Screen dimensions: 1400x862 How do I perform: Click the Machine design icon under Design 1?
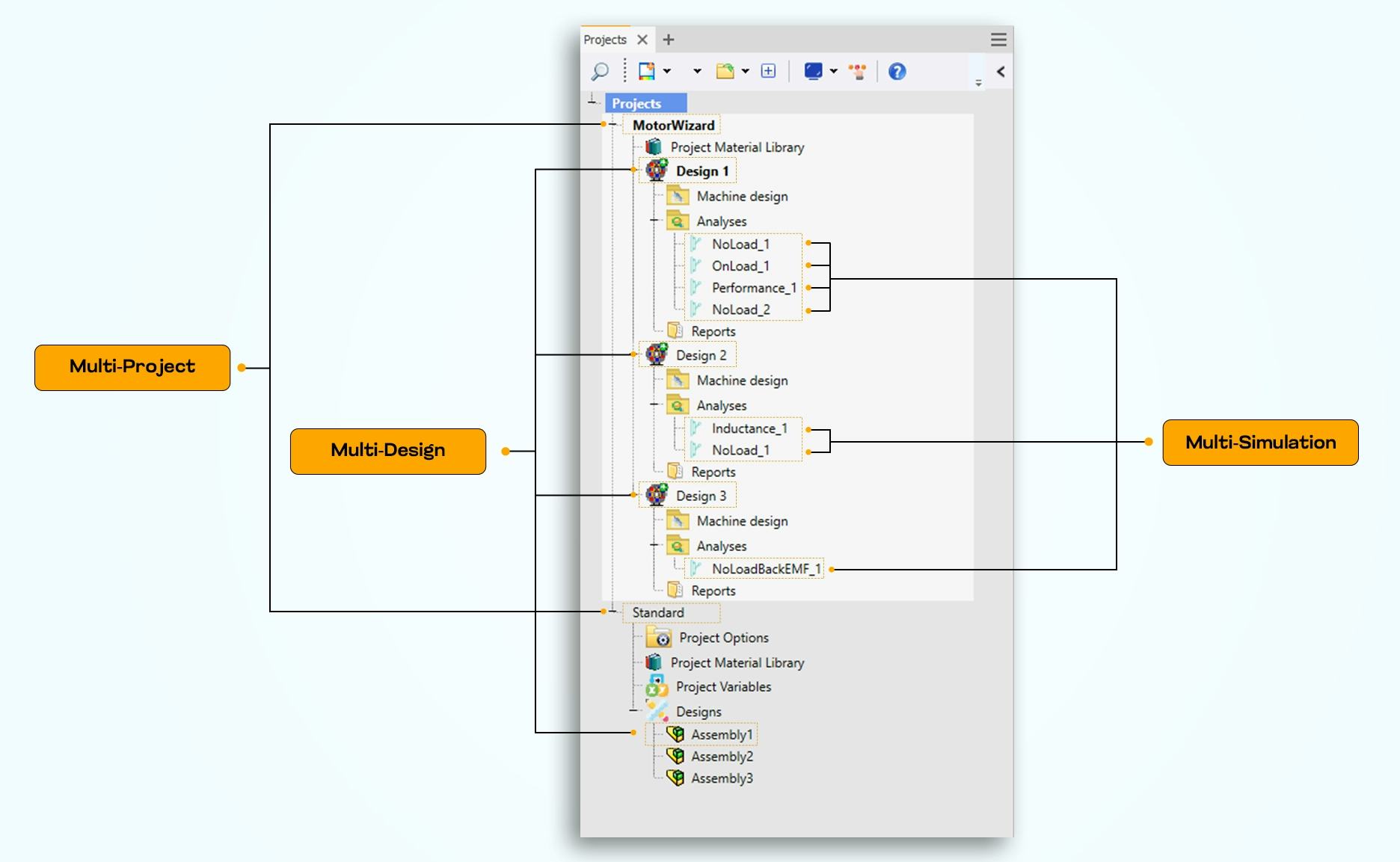[678, 196]
